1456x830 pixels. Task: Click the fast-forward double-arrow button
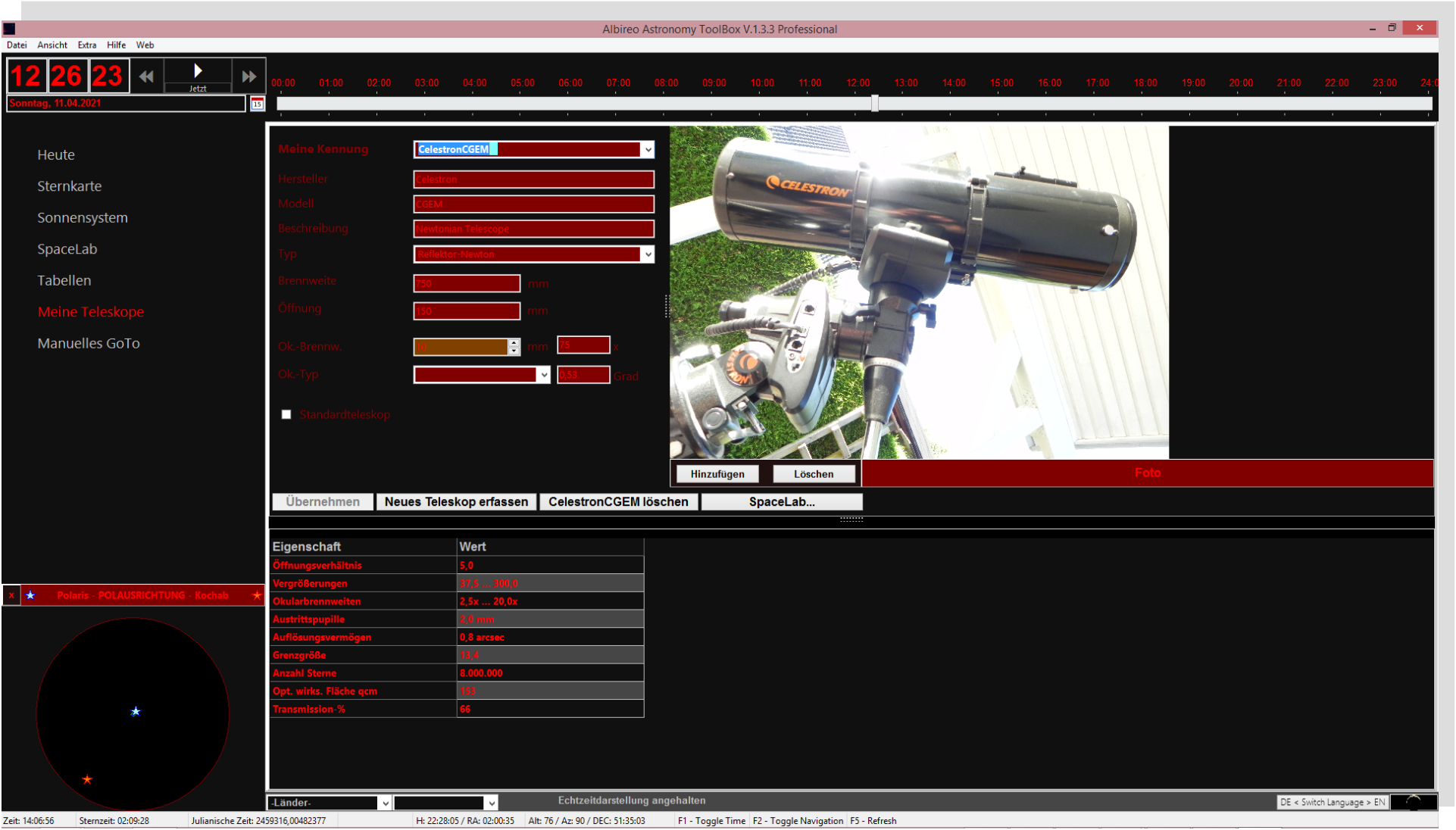point(248,76)
